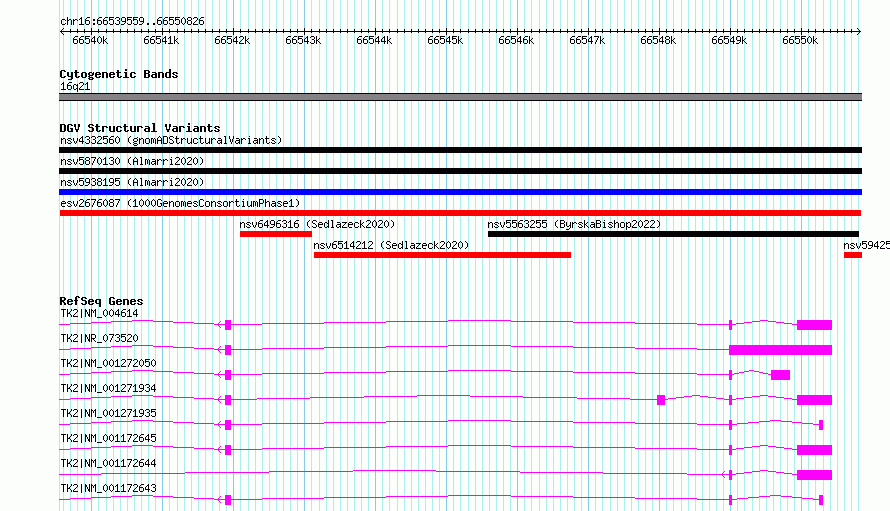Click the 16q21 band label
Image resolution: width=890 pixels, height=511 pixels.
(75, 86)
